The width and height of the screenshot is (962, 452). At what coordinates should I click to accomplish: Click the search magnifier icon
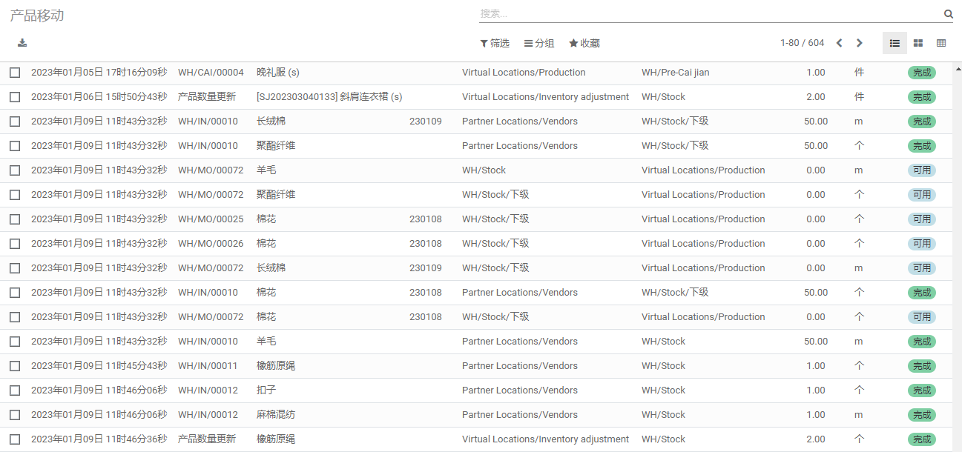tap(948, 15)
